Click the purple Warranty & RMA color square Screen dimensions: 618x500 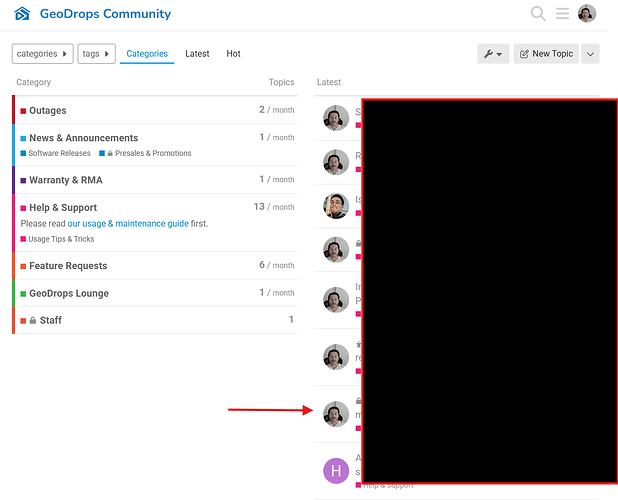click(23, 180)
